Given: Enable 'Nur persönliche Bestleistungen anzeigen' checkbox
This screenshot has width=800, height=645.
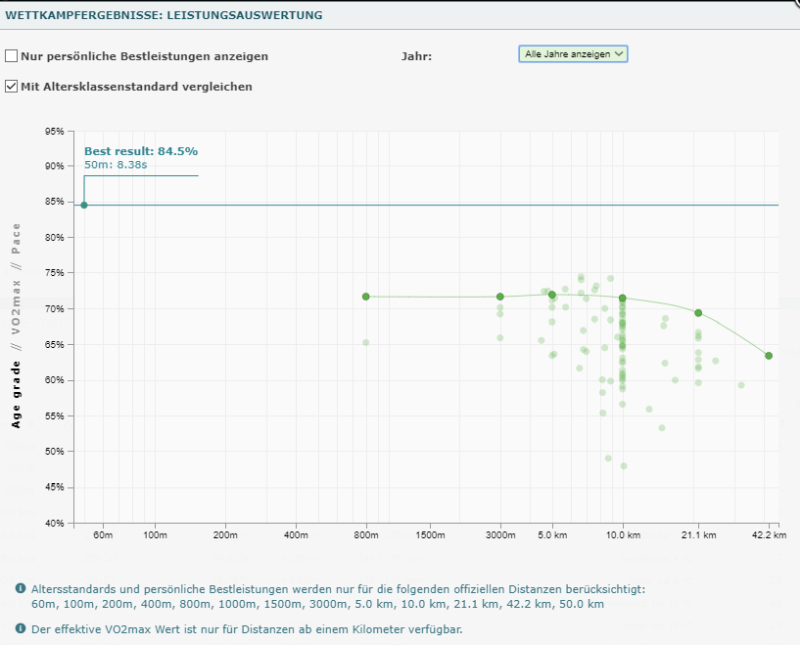Looking at the screenshot, I should tap(12, 57).
